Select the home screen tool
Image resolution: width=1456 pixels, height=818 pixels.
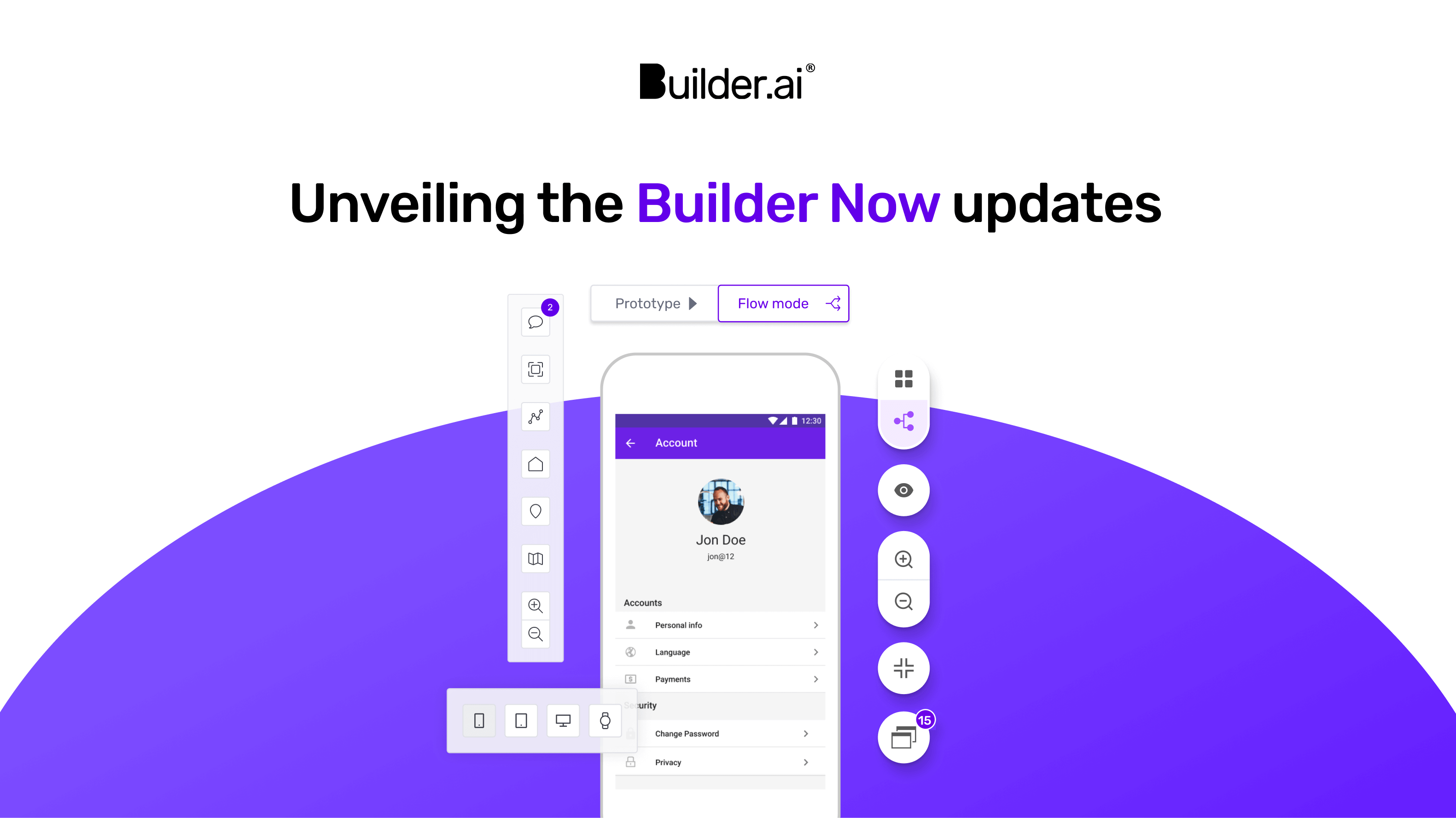pos(536,463)
